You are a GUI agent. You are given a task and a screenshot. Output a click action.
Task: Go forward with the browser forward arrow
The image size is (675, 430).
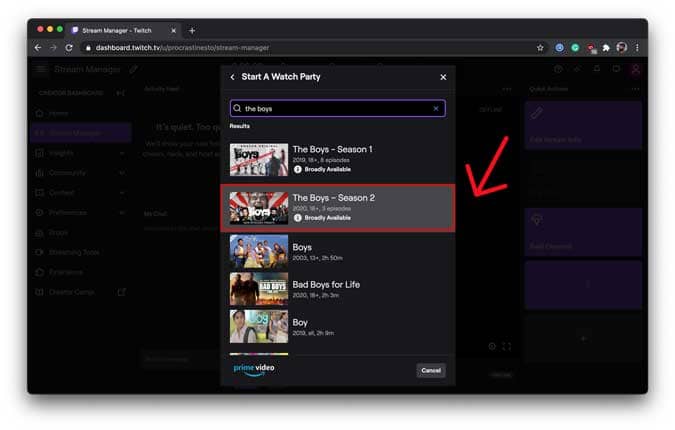[53, 48]
